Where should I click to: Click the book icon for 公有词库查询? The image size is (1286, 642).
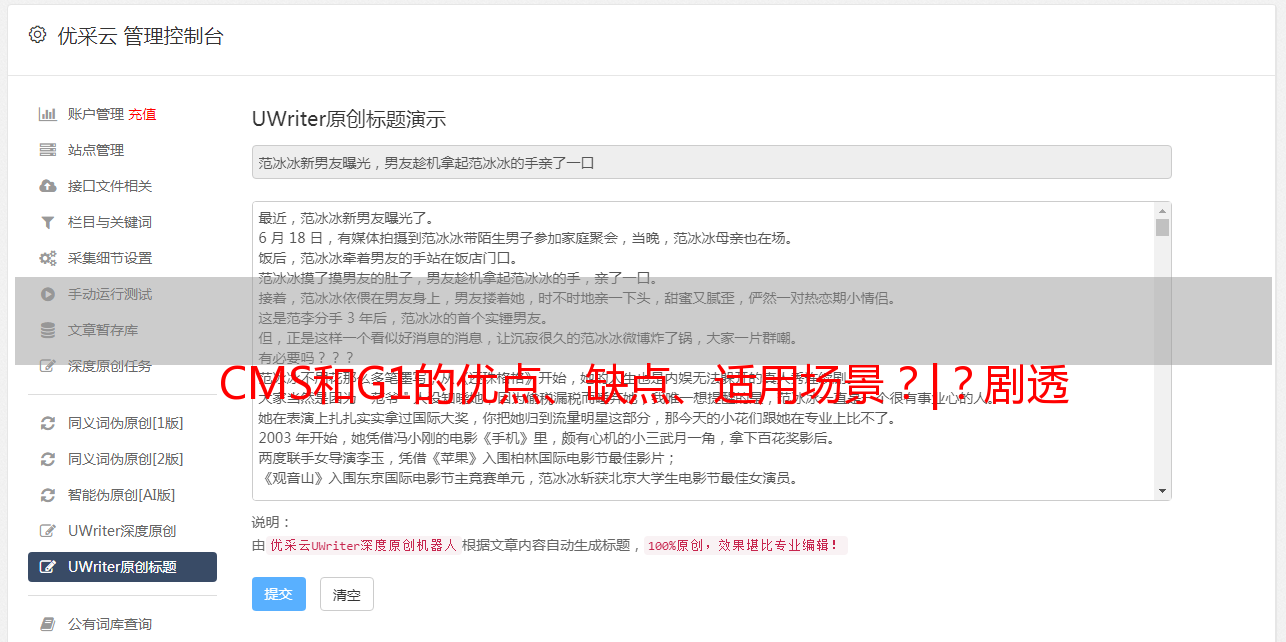coord(47,624)
